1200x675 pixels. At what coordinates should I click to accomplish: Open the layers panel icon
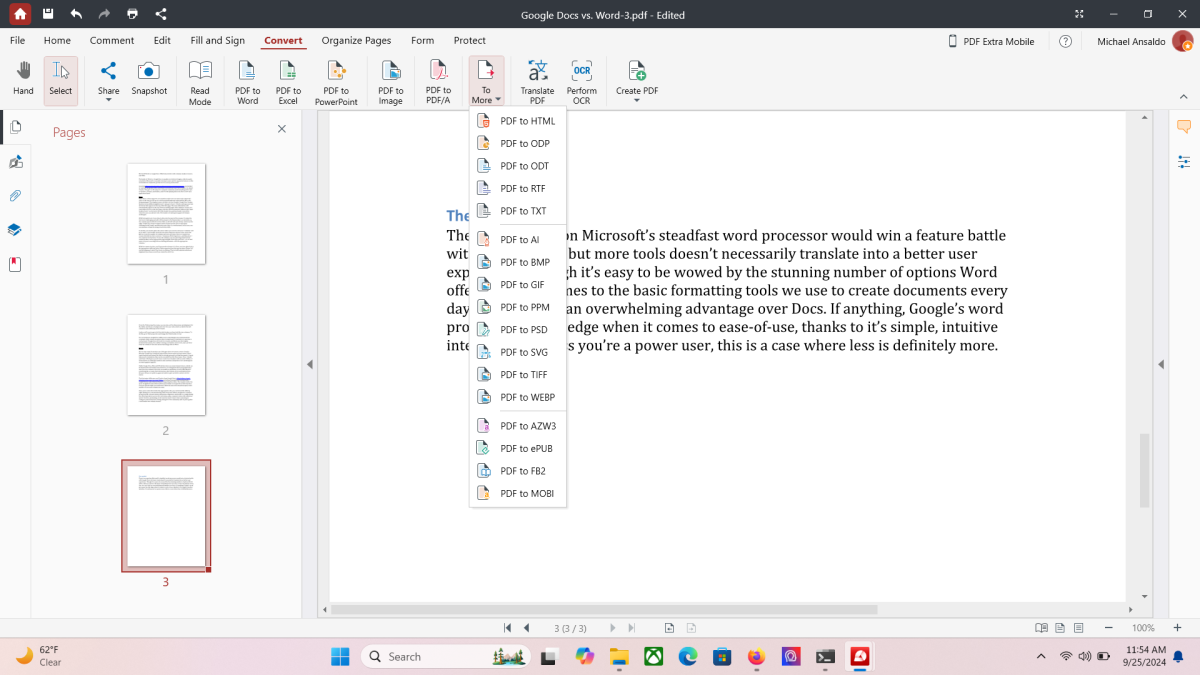pyautogui.click(x=15, y=230)
